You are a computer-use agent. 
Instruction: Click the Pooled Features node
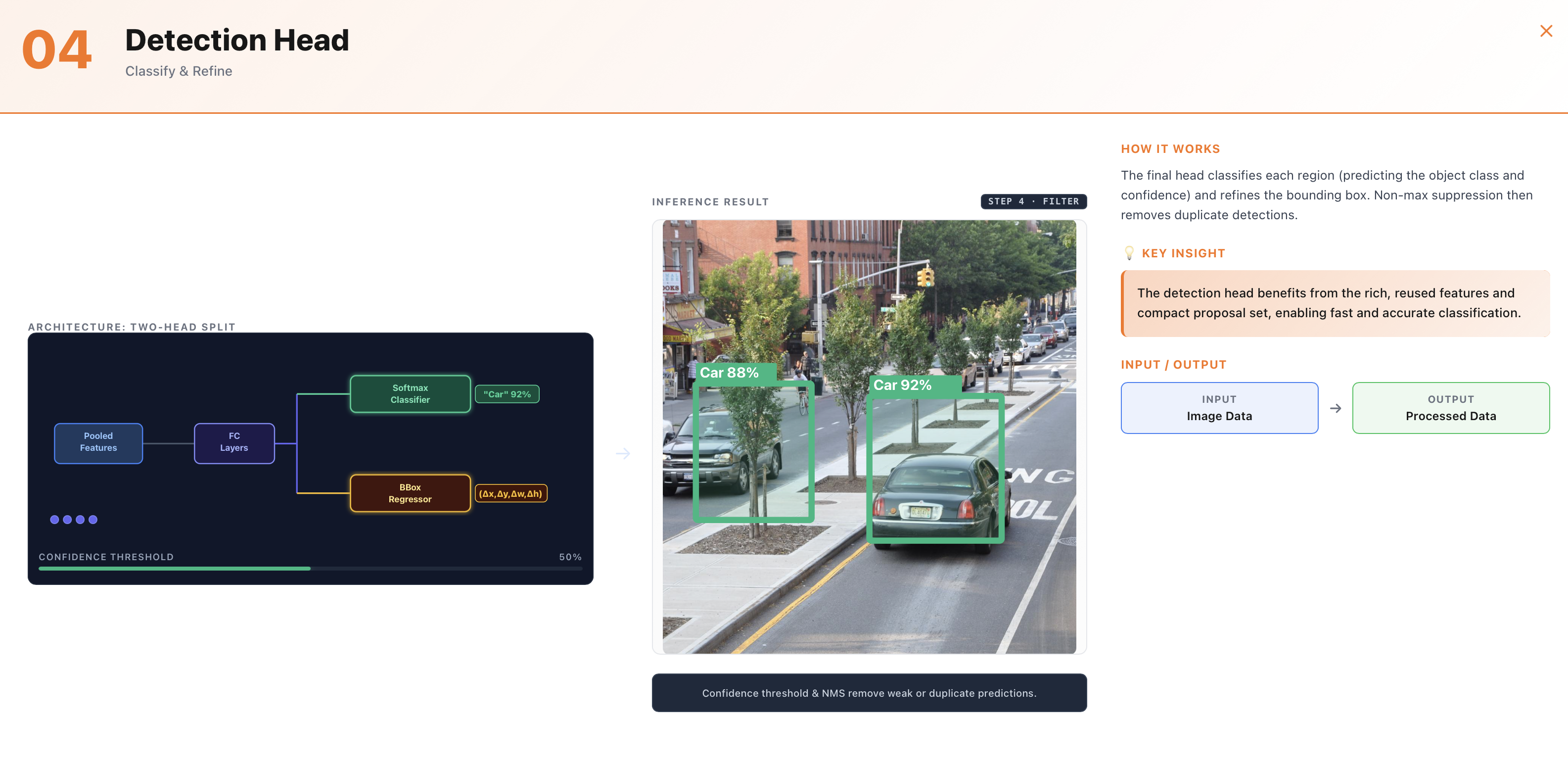98,443
